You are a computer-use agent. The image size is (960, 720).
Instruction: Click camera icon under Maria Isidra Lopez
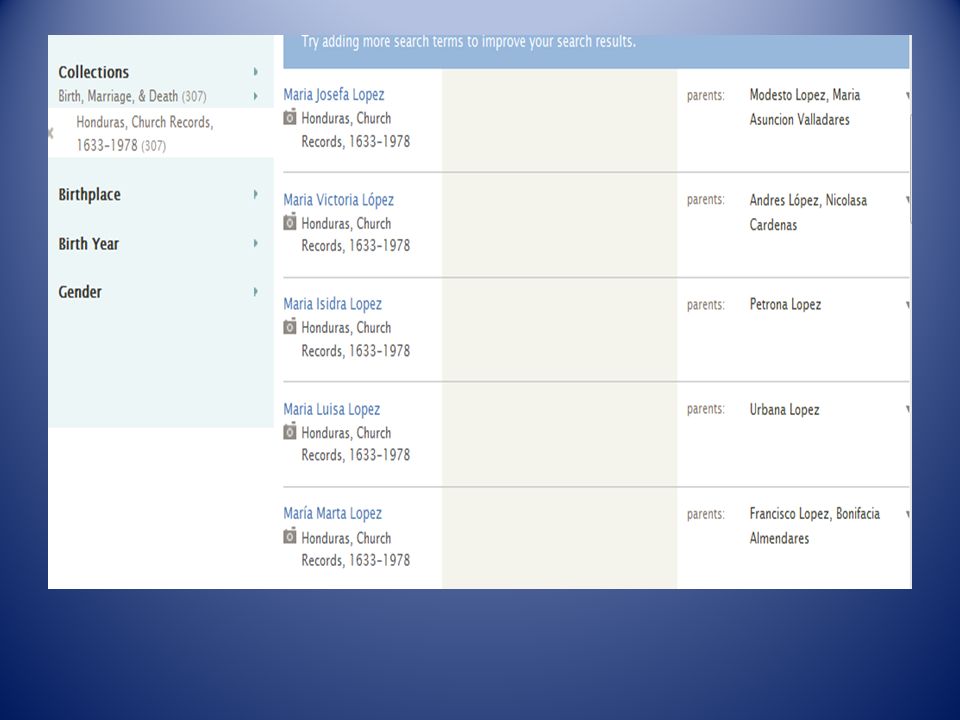(x=290, y=326)
